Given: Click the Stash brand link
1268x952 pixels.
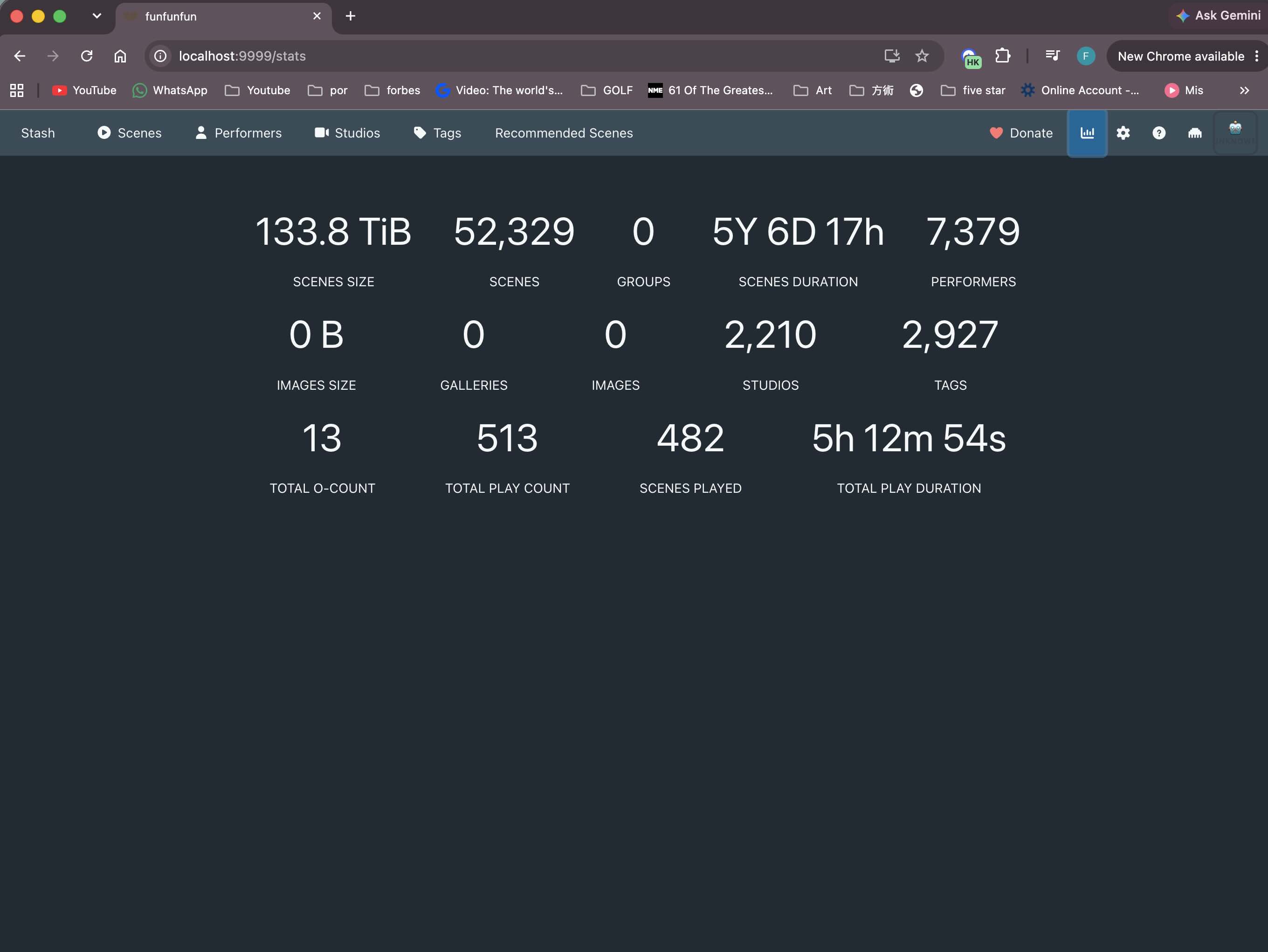Looking at the screenshot, I should coord(38,133).
